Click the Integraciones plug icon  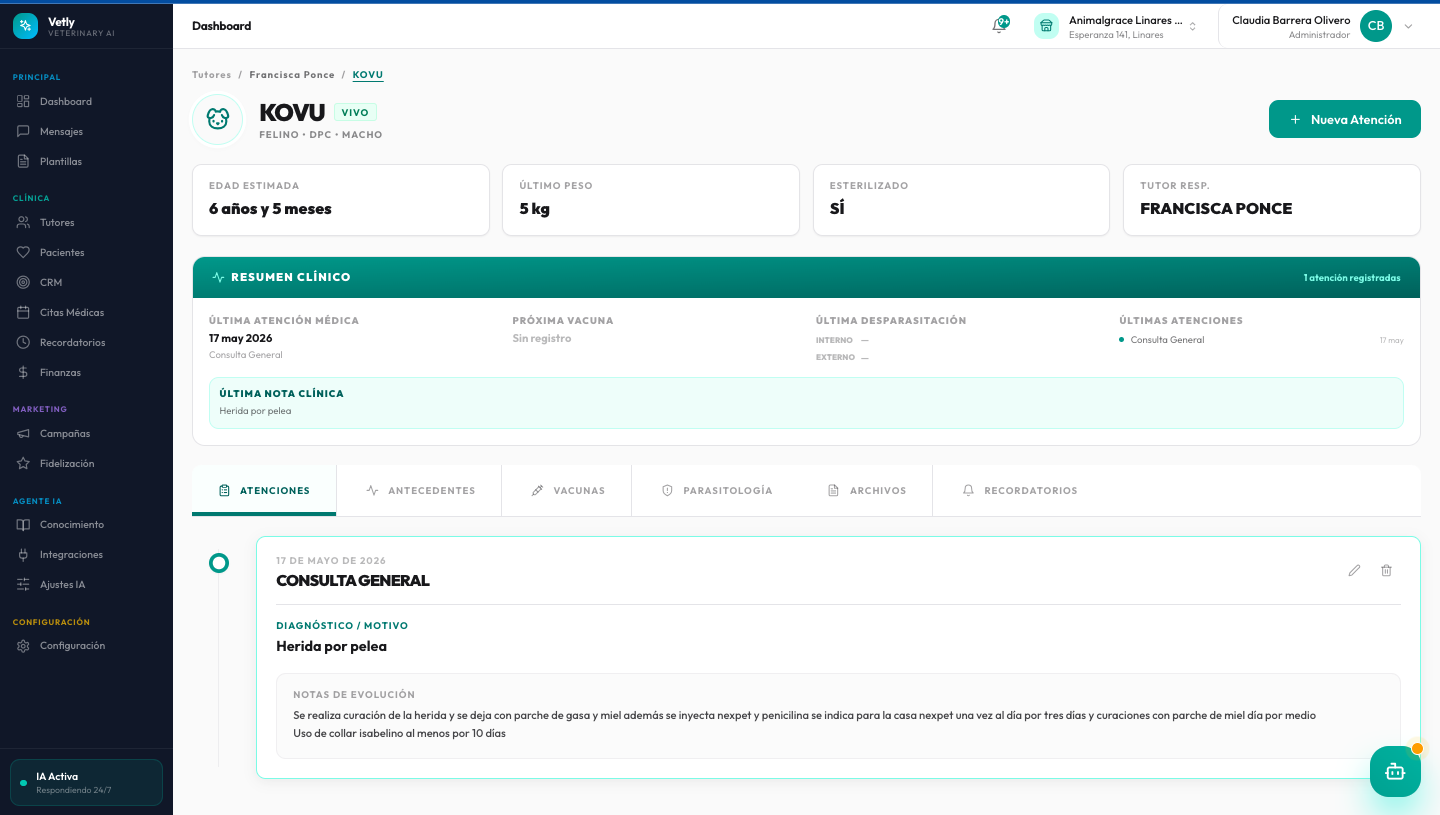coord(23,554)
